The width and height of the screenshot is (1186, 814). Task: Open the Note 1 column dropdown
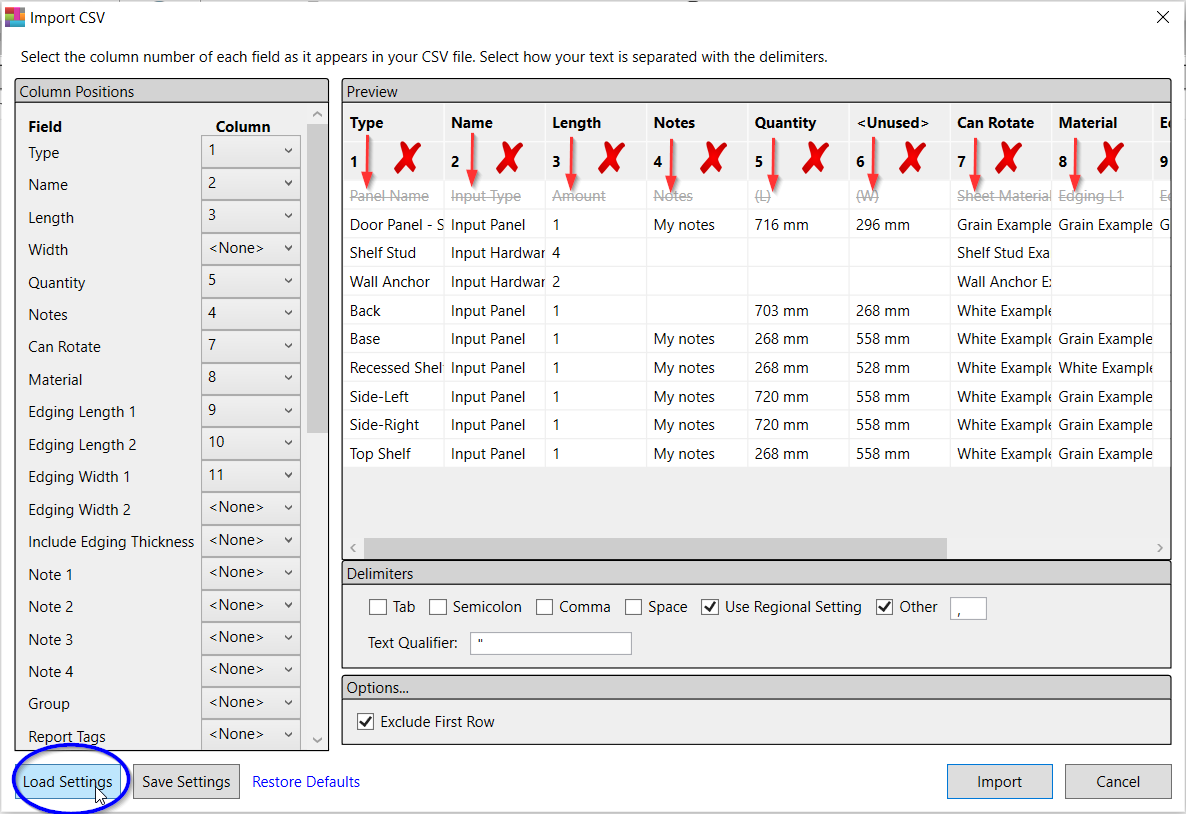coord(250,573)
